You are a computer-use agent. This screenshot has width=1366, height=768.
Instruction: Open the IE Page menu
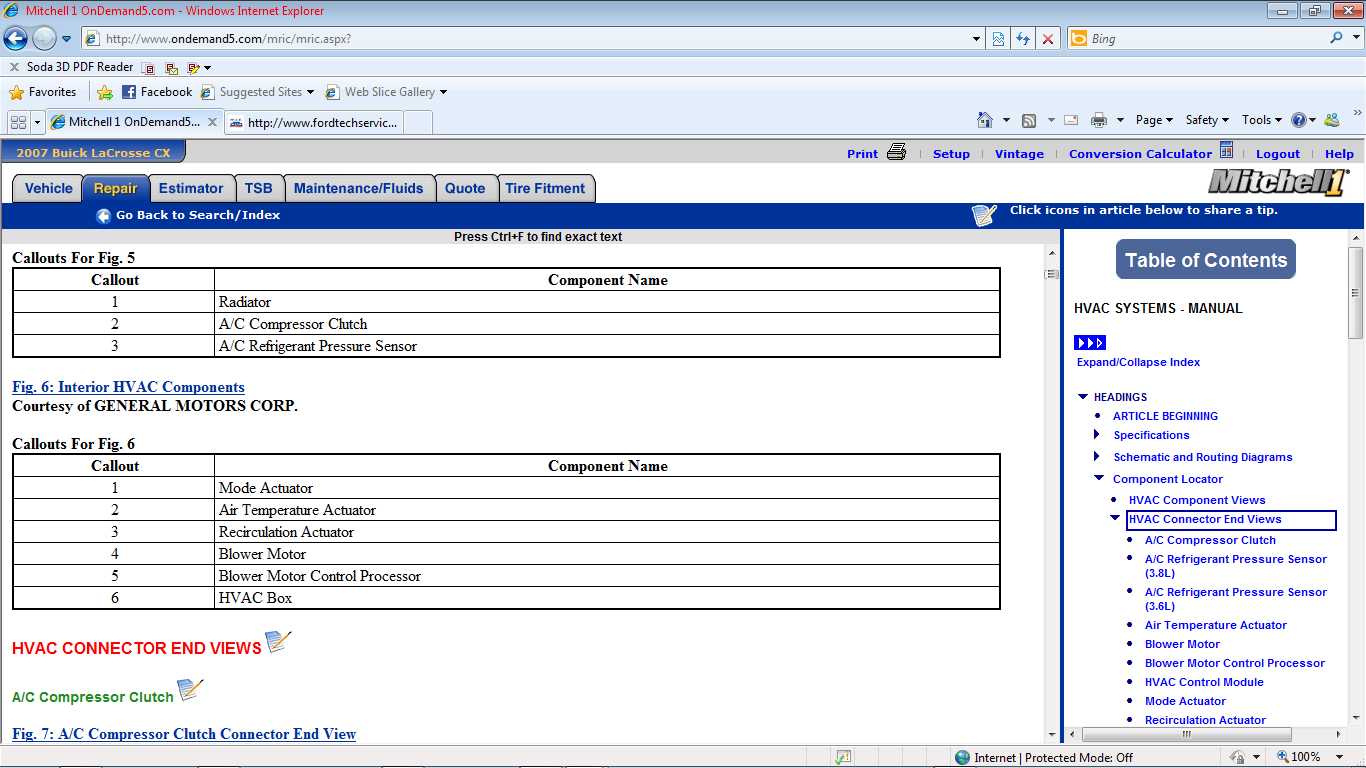click(x=1154, y=120)
